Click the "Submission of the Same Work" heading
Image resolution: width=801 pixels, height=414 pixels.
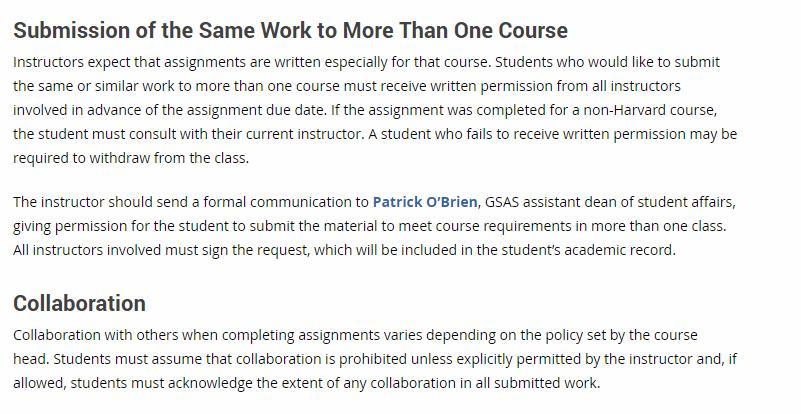coord(290,30)
